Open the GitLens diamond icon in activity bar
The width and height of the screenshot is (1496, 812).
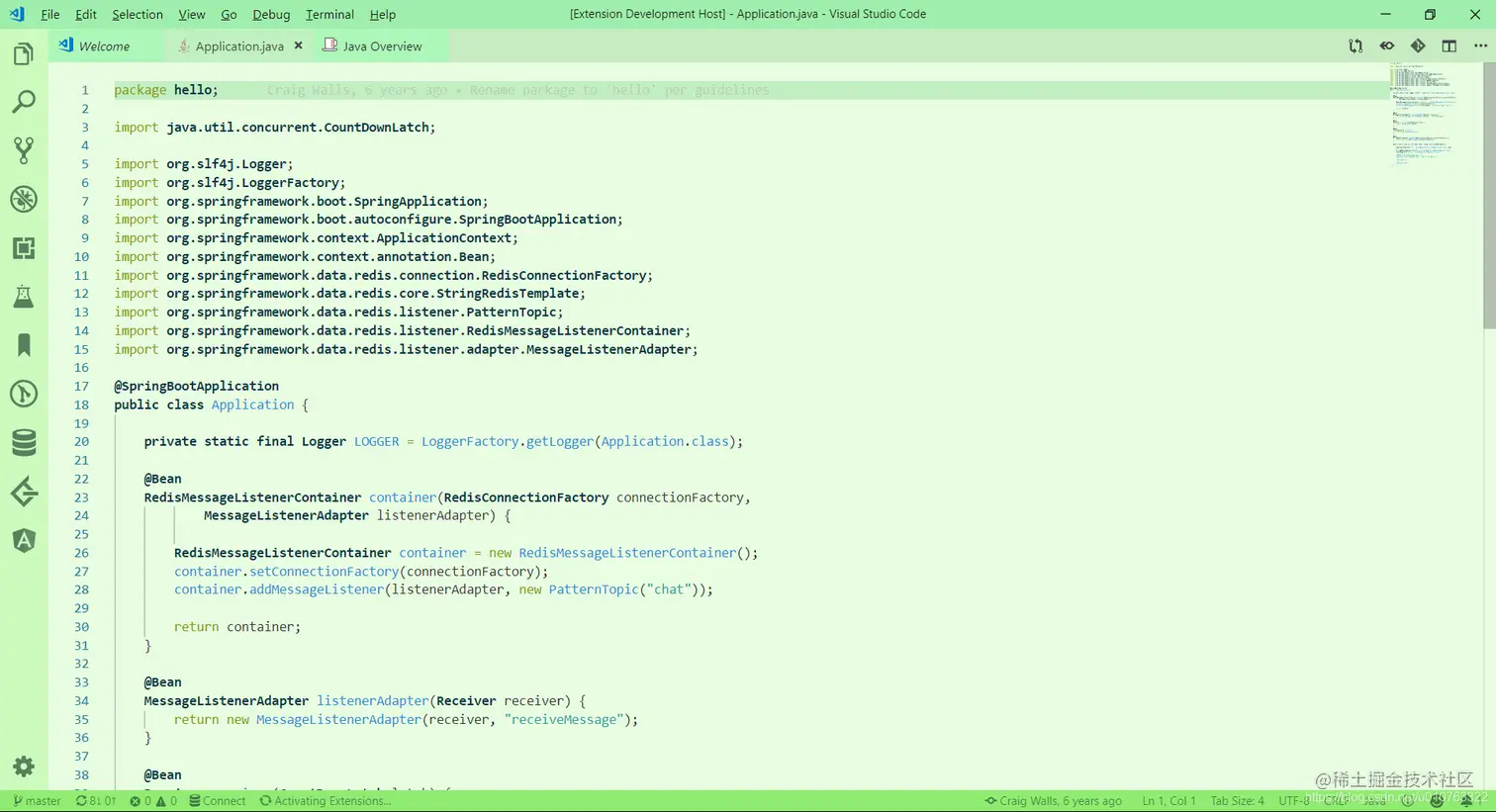24,492
